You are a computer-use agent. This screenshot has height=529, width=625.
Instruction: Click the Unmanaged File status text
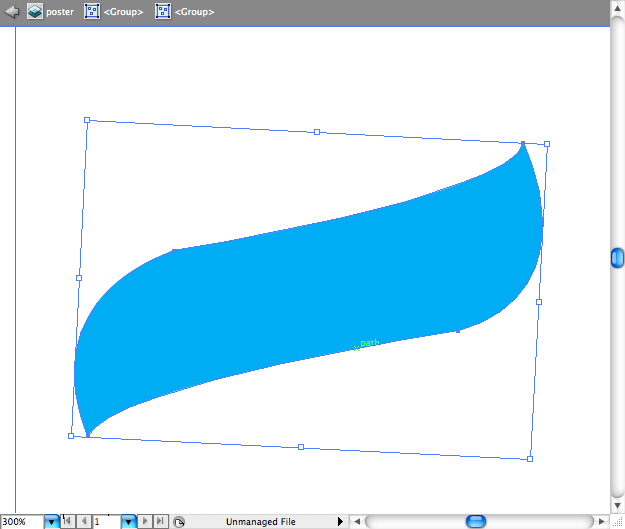coord(261,522)
